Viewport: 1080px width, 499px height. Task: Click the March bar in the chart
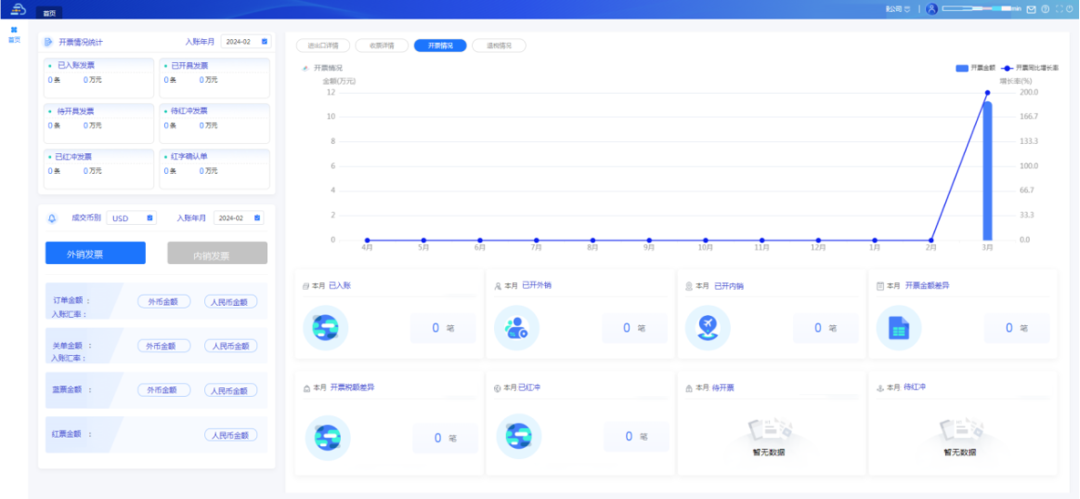pos(987,170)
